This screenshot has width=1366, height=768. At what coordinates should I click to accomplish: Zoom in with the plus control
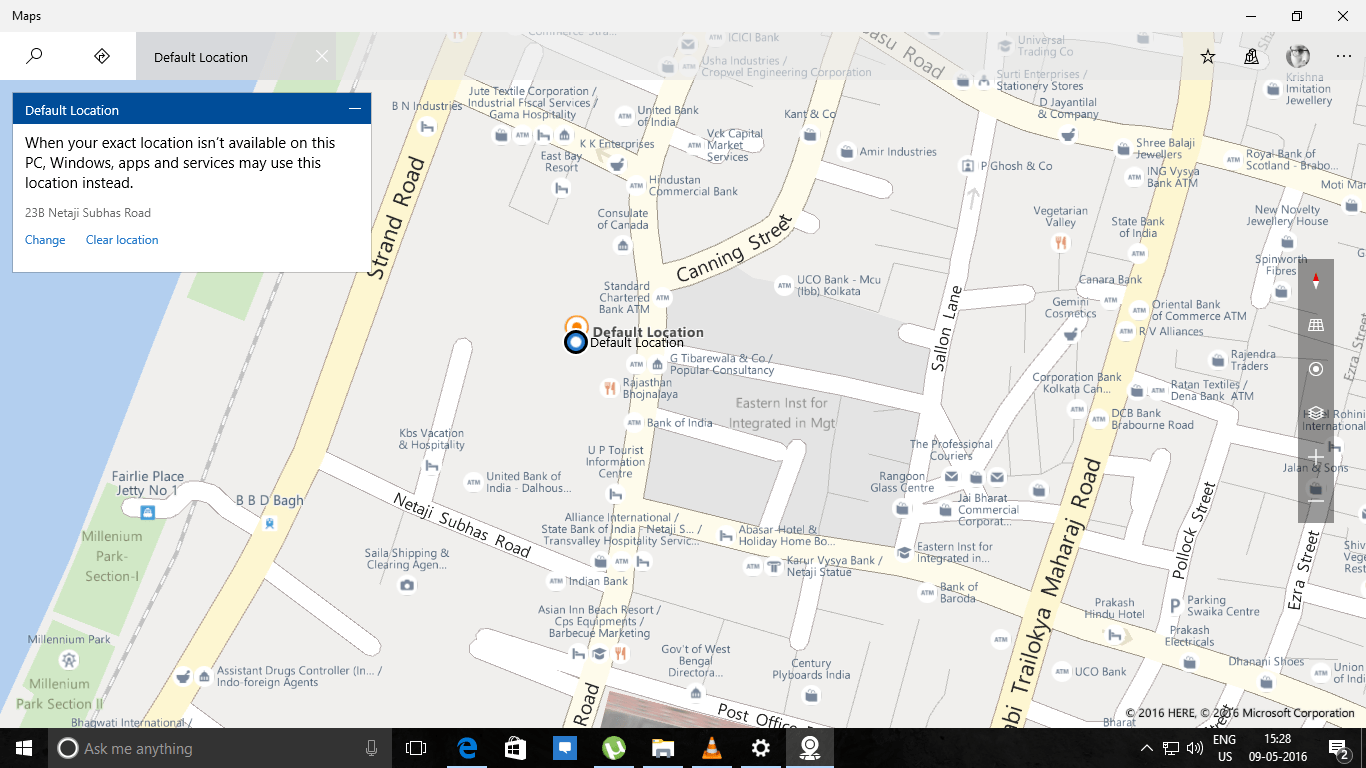tap(1316, 457)
